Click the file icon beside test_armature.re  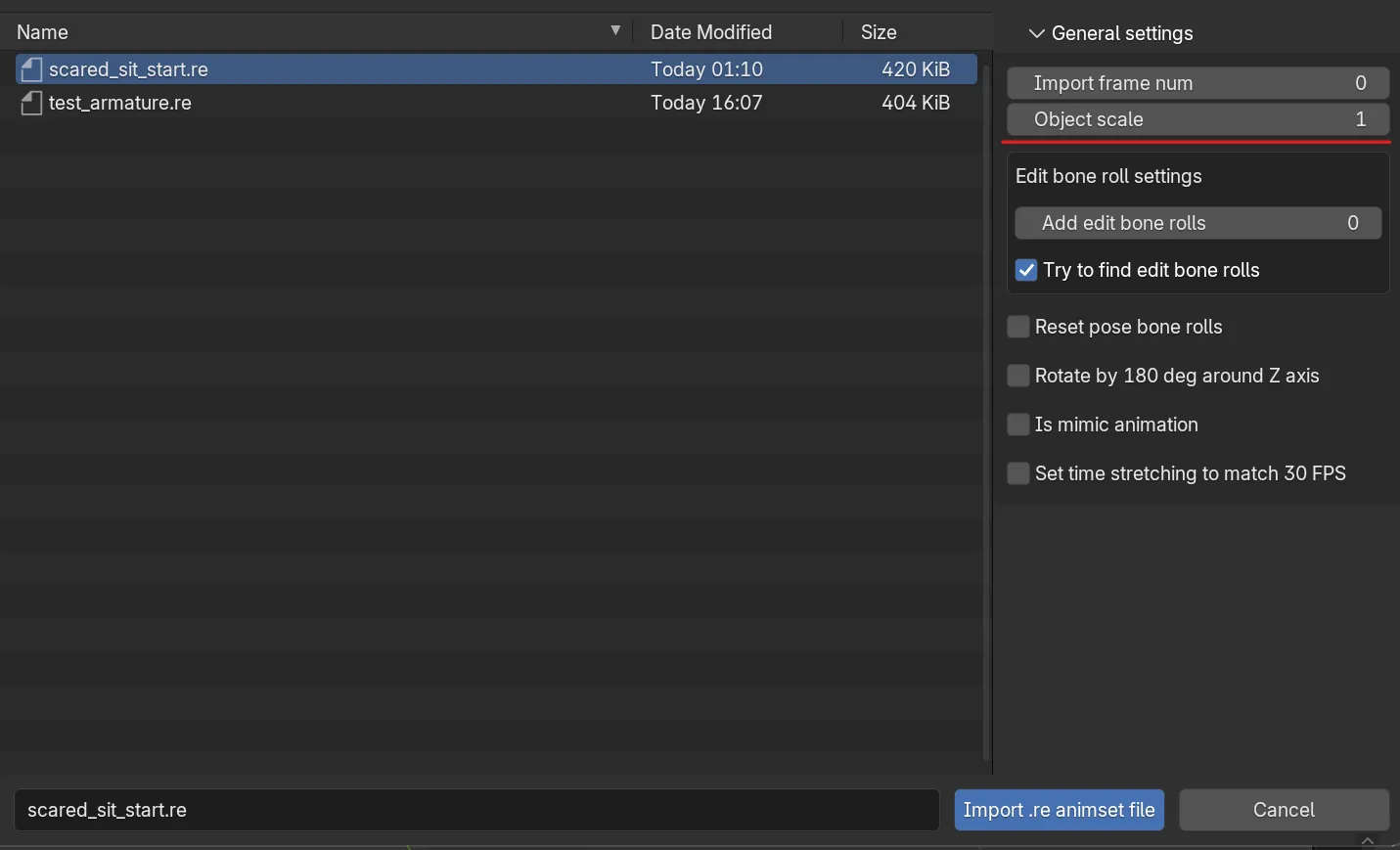(x=30, y=103)
